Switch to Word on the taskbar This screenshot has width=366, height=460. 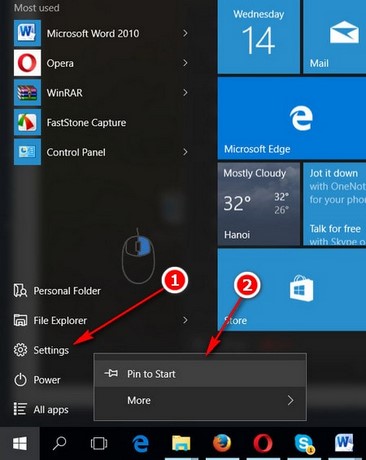[344, 443]
